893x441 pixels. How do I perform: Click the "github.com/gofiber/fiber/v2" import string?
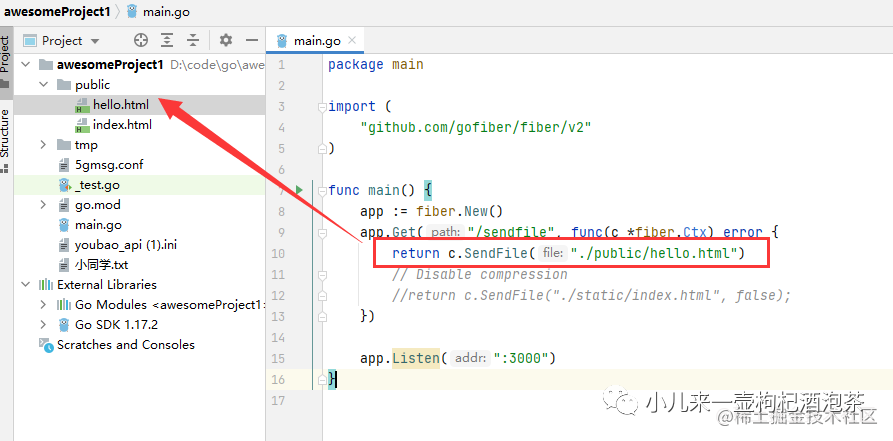[476, 128]
